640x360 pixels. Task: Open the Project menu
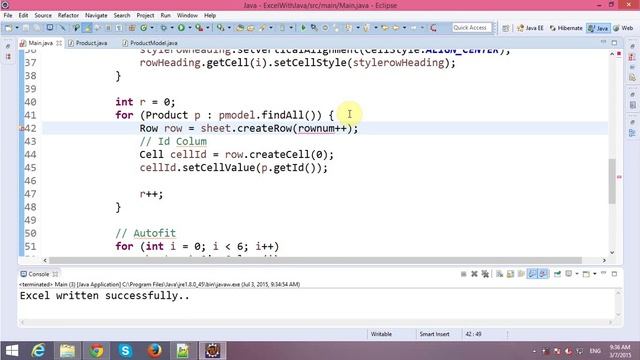pos(145,16)
